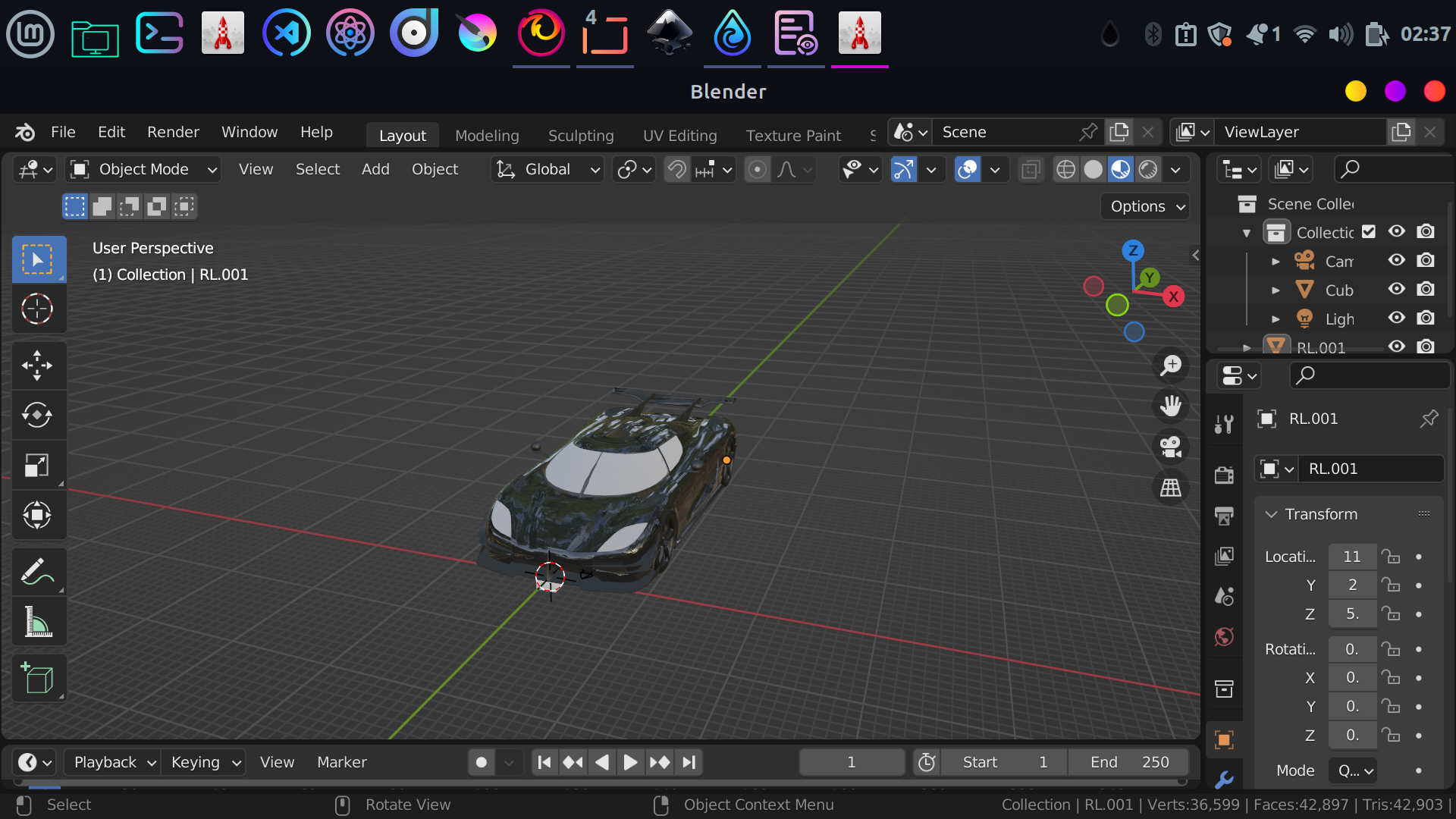Switch perspective/orthographic grid icon
Screen dimensions: 1456x819
coord(1171,488)
